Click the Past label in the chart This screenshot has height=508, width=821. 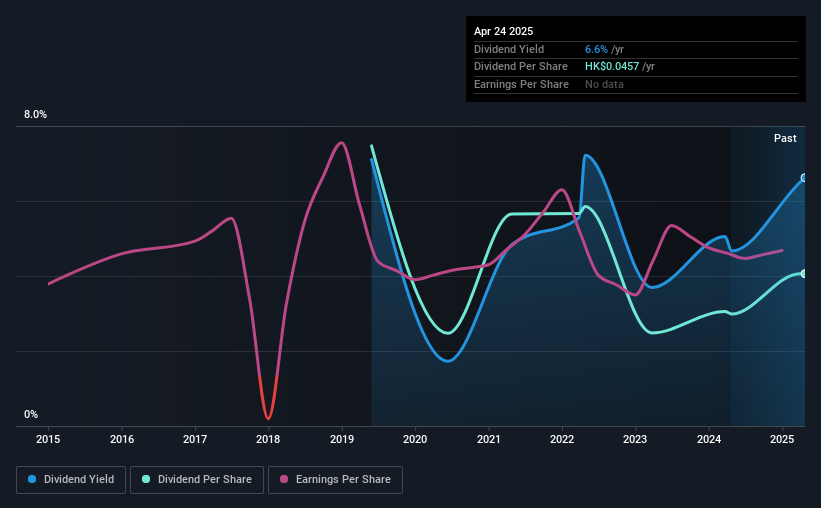(785, 138)
